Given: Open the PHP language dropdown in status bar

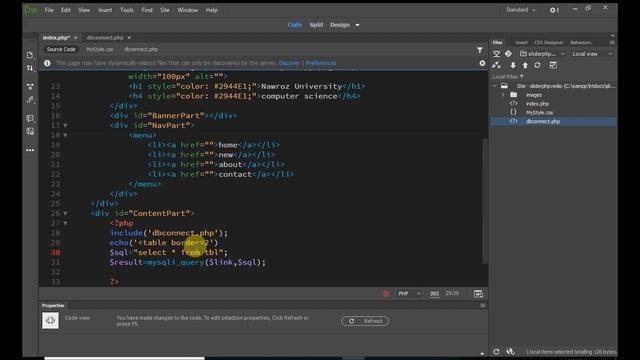Looking at the screenshot, I should pyautogui.click(x=409, y=293).
